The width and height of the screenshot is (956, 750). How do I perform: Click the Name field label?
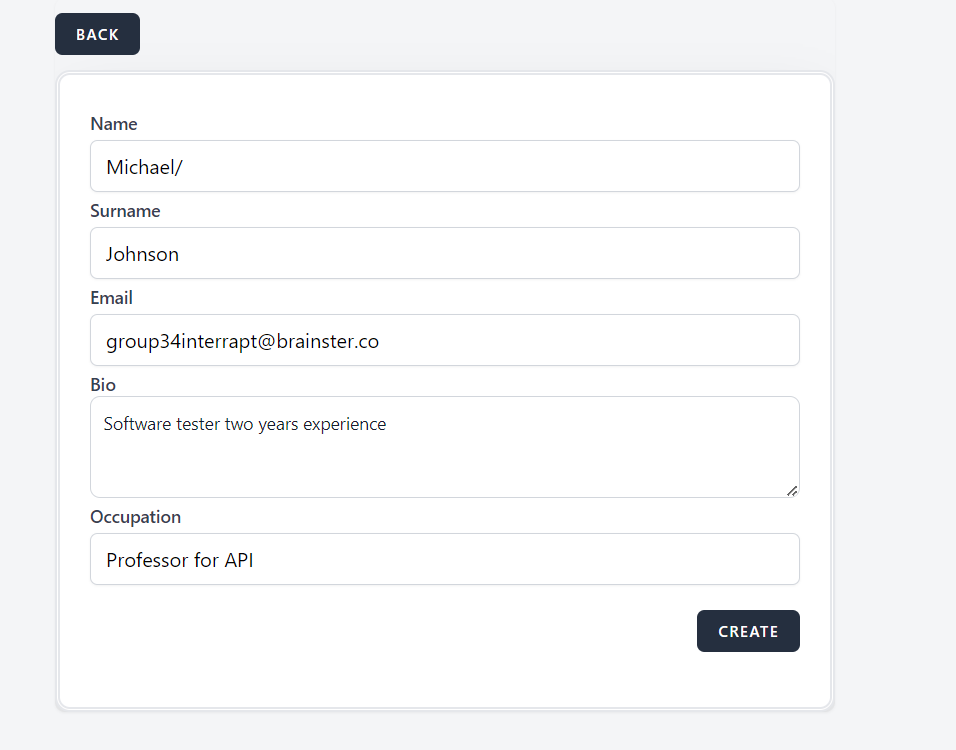coord(114,124)
